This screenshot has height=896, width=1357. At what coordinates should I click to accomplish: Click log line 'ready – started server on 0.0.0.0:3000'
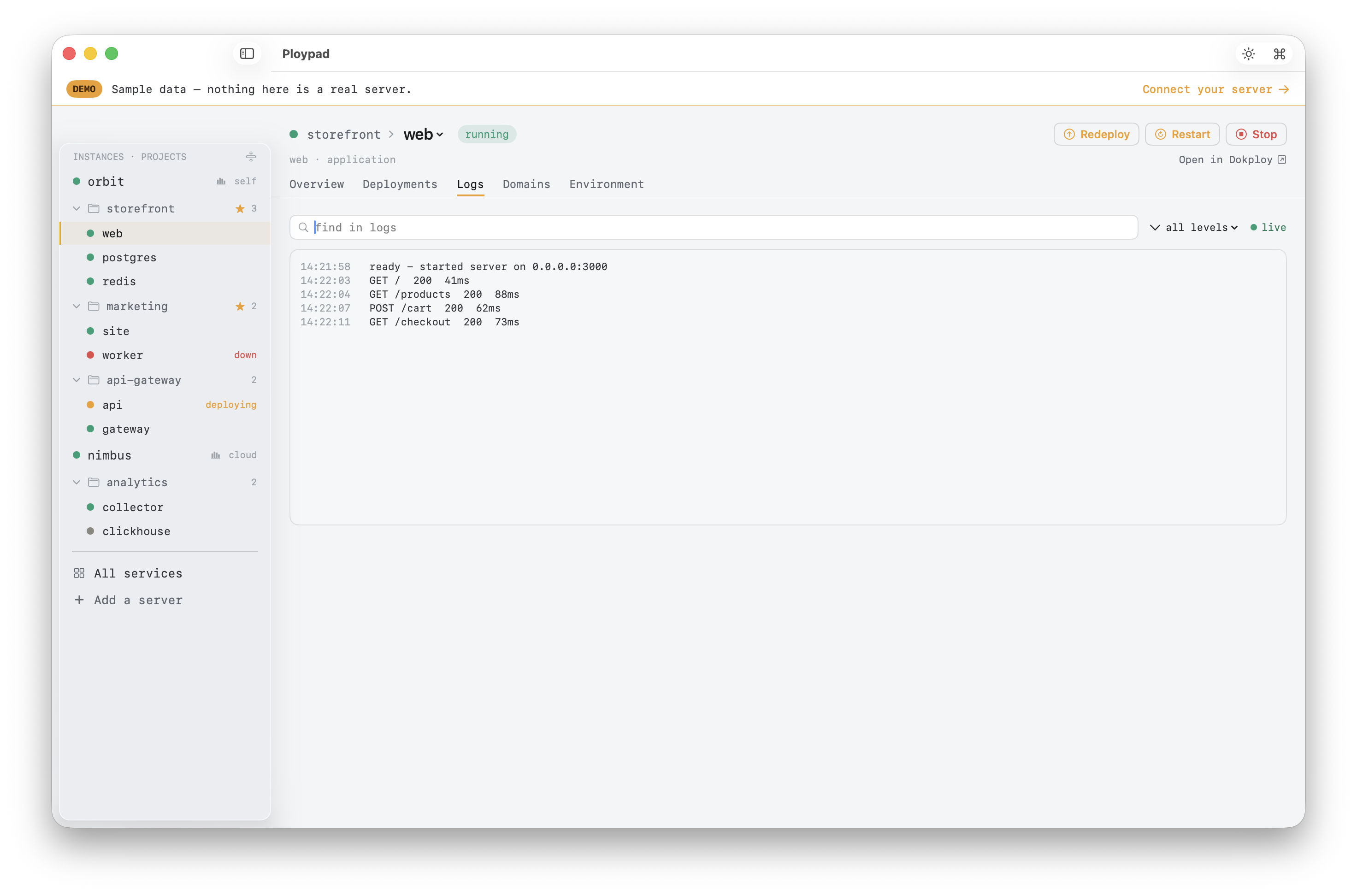[488, 267]
